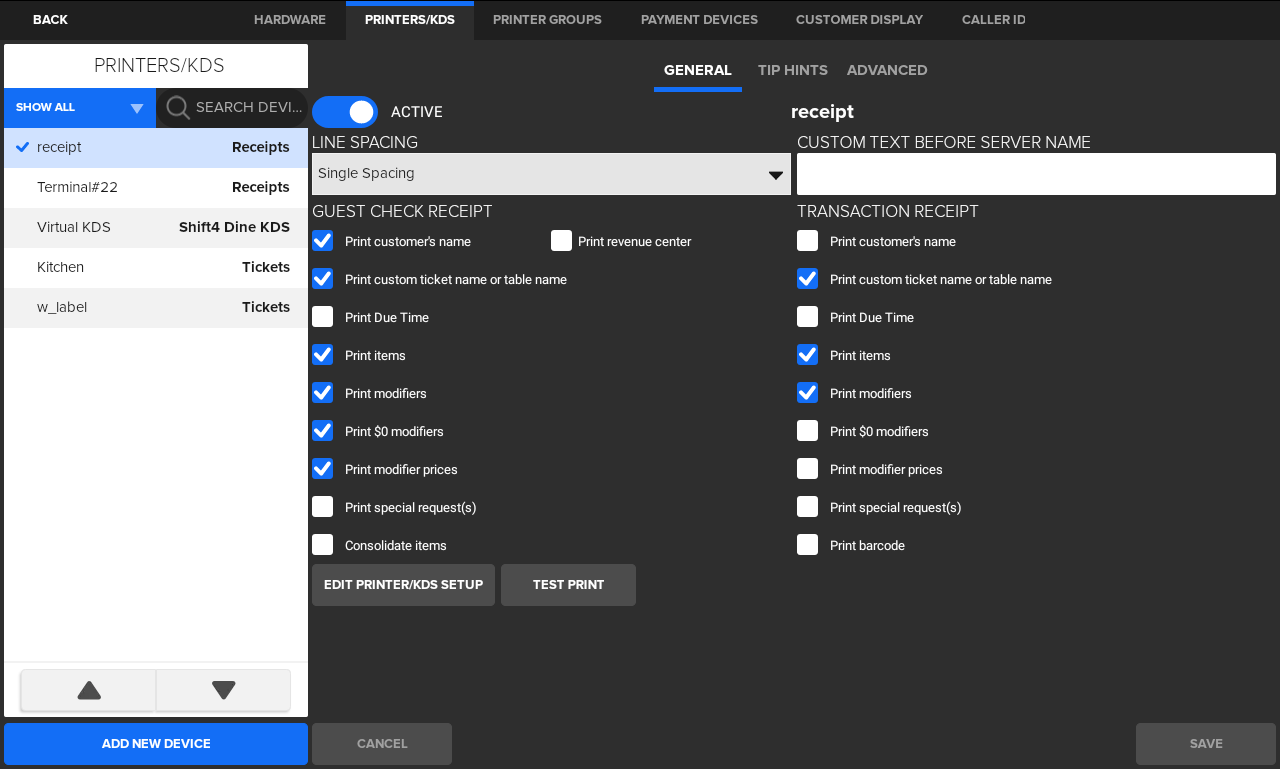The height and width of the screenshot is (769, 1280).
Task: Uncheck Transaction Receipt Print modifiers
Action: pyautogui.click(x=807, y=393)
